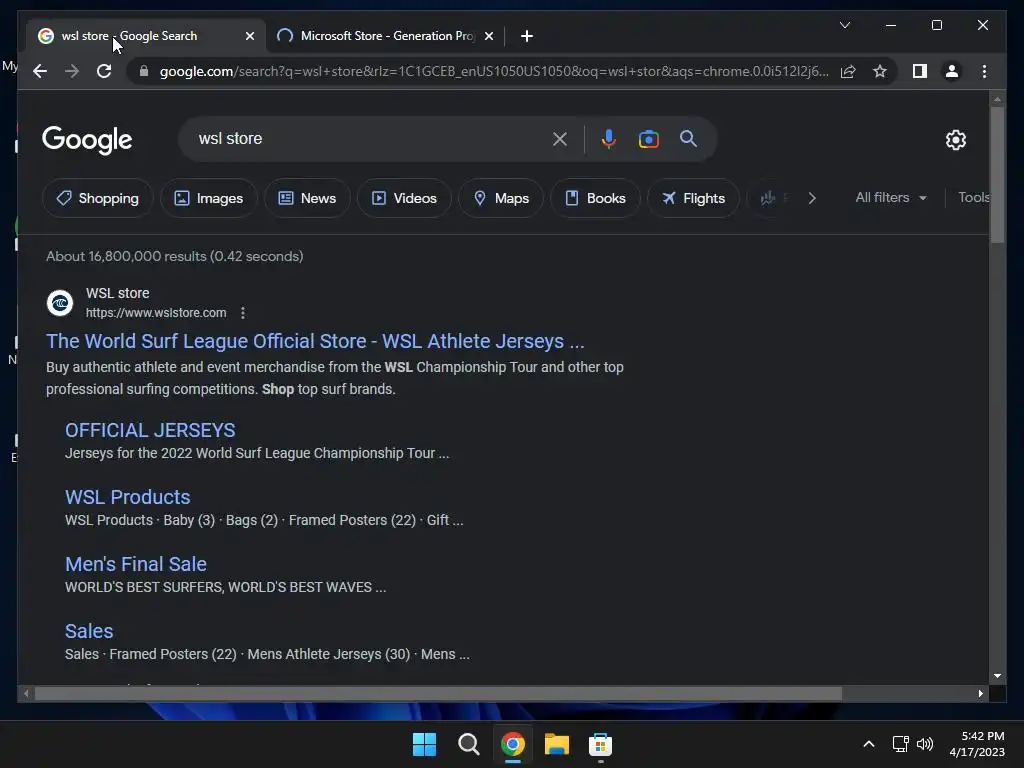Click the https://www.wslstore.com URL text

(156, 313)
